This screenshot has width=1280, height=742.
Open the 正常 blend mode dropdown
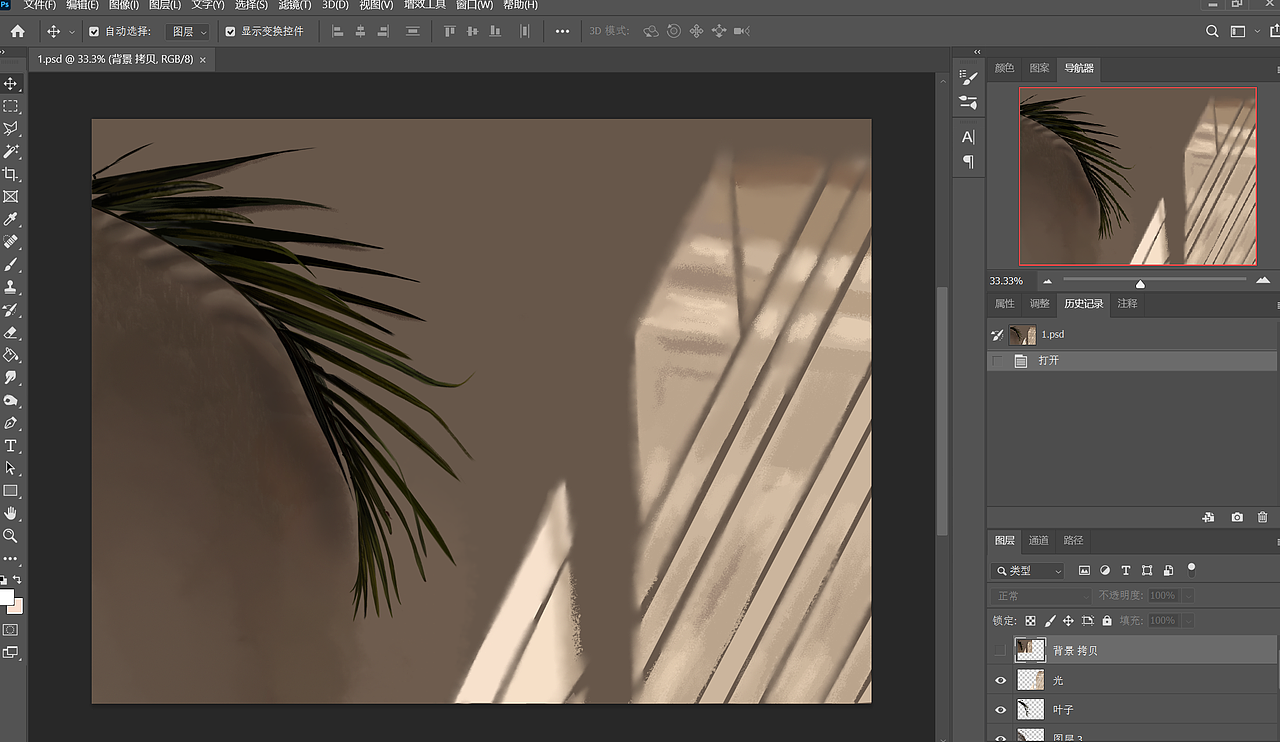(1041, 595)
